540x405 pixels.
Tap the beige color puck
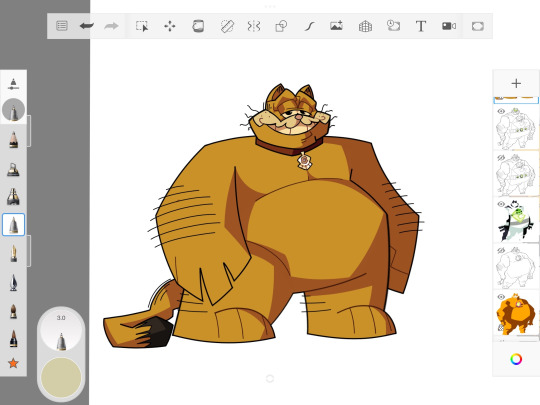(x=61, y=377)
